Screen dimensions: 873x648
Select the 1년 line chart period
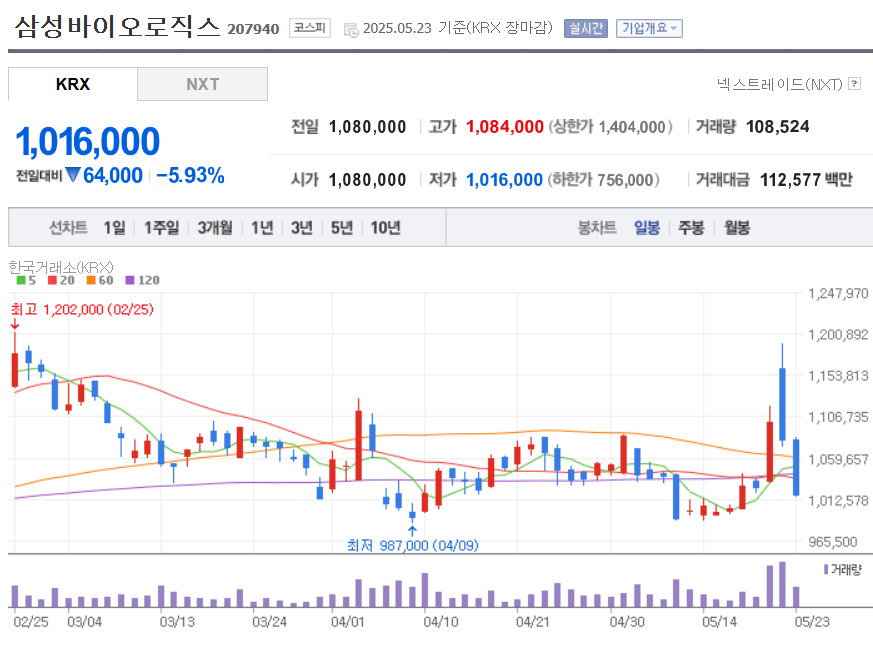(x=262, y=227)
